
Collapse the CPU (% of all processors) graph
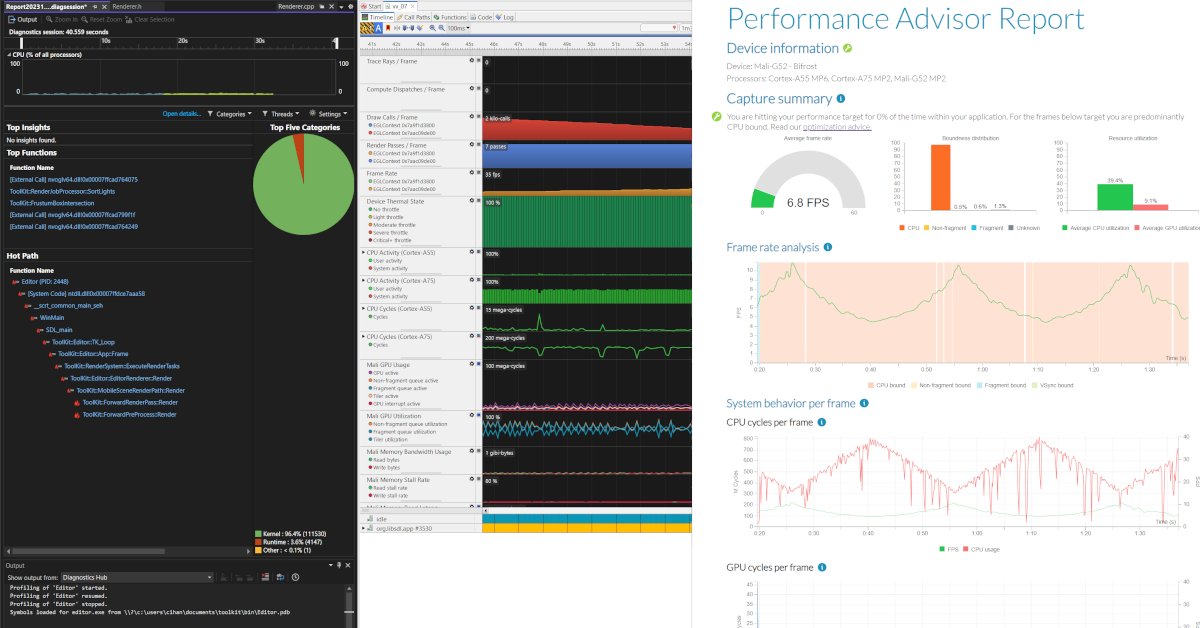click(x=9, y=54)
